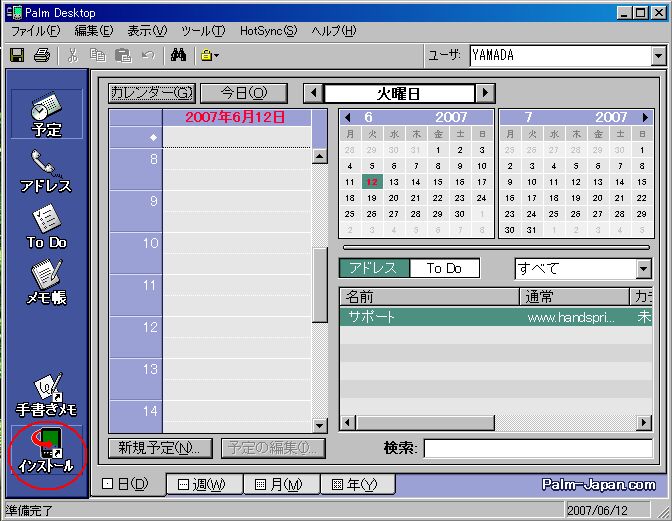This screenshot has width=672, height=521.
Task: Select the To Do toggle in lookup panel
Action: [x=444, y=268]
